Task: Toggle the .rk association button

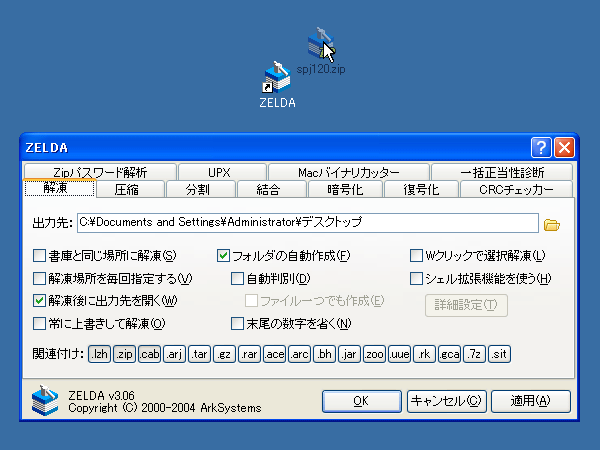Action: (424, 354)
